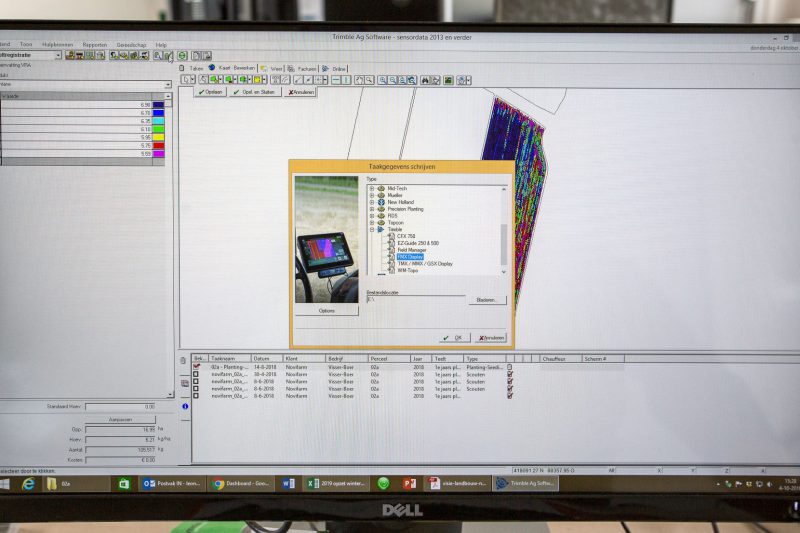The height and width of the screenshot is (533, 800).
Task: Uncheck the 02a - Planting row checkbox
Action: pyautogui.click(x=196, y=367)
